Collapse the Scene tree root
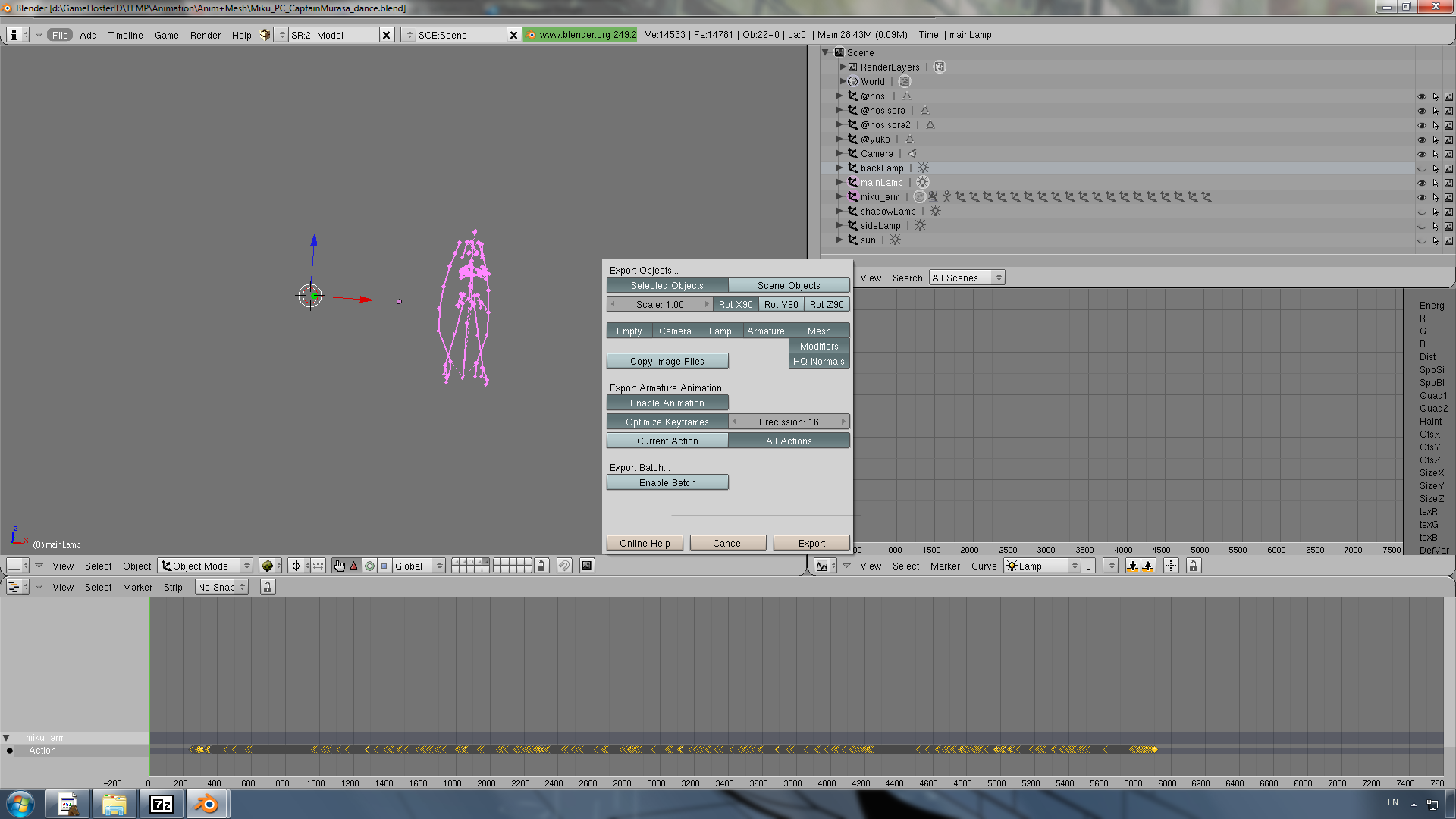The image size is (1456, 819). 826,52
